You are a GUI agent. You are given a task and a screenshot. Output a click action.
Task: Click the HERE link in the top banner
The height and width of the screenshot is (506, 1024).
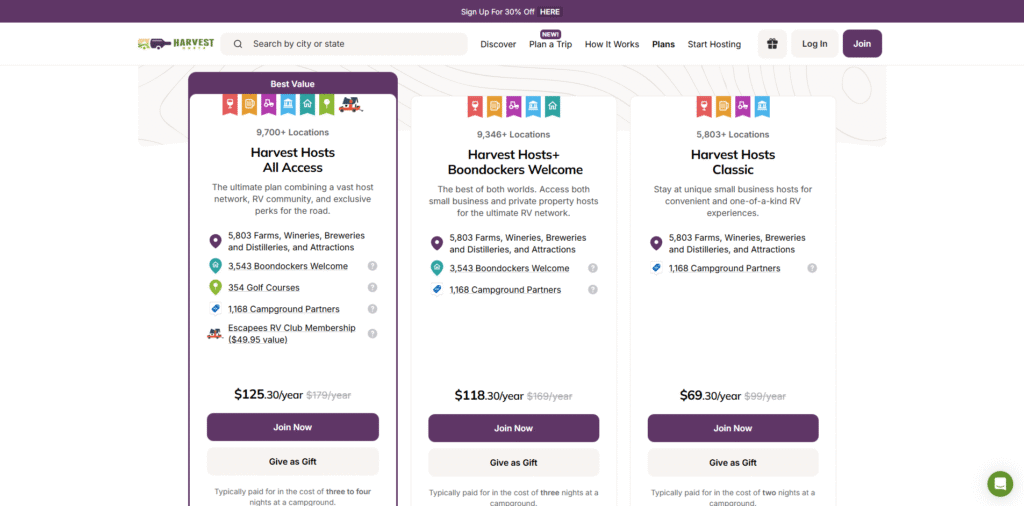[550, 12]
